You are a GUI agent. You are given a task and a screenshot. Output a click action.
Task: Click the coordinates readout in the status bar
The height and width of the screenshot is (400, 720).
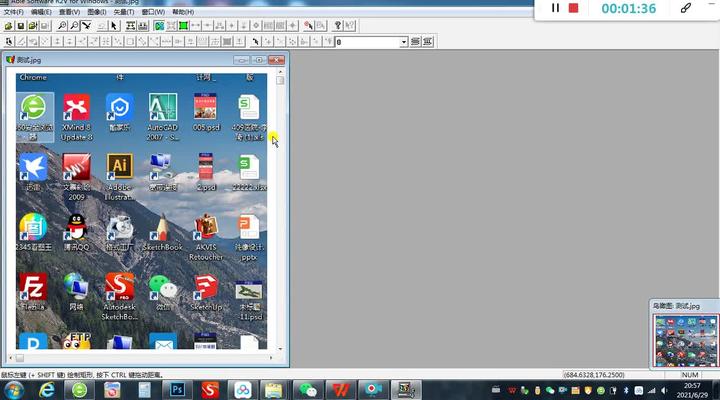pos(594,375)
